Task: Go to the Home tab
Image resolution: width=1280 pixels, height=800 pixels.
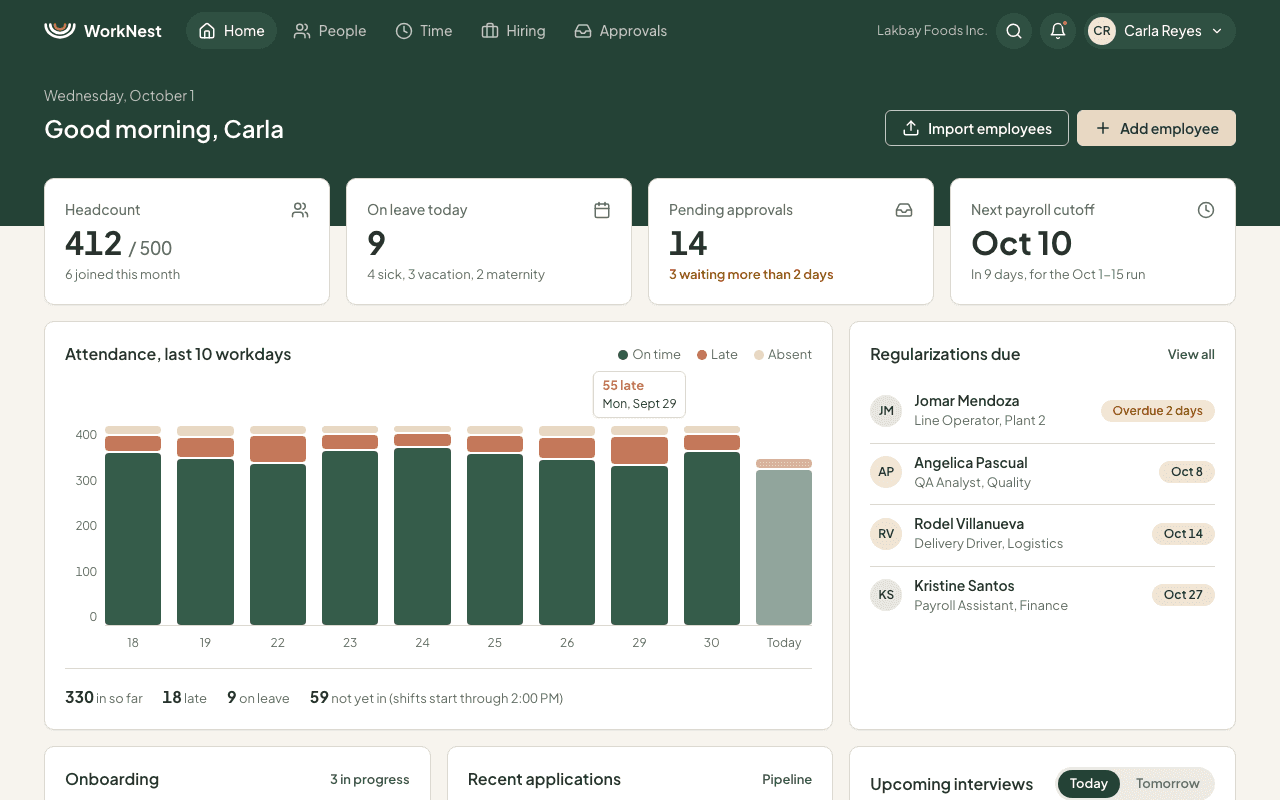Action: coord(232,31)
